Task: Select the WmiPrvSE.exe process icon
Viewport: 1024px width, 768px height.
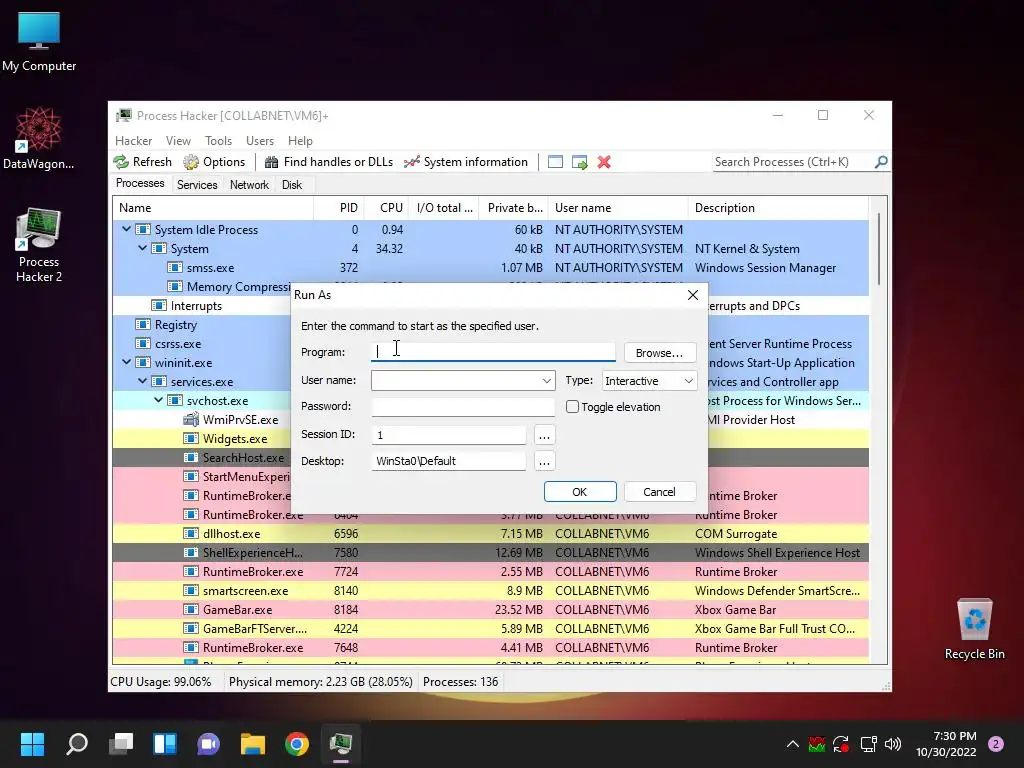Action: 191,419
